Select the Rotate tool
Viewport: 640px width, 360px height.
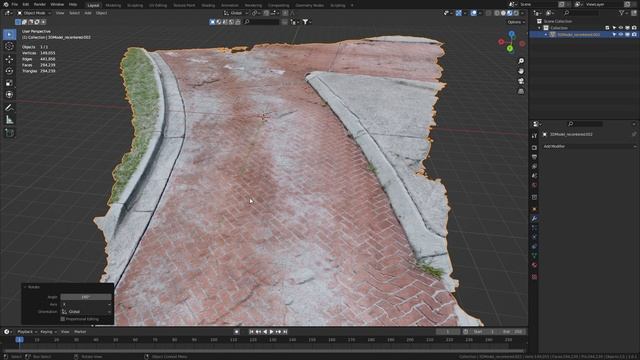(9, 71)
